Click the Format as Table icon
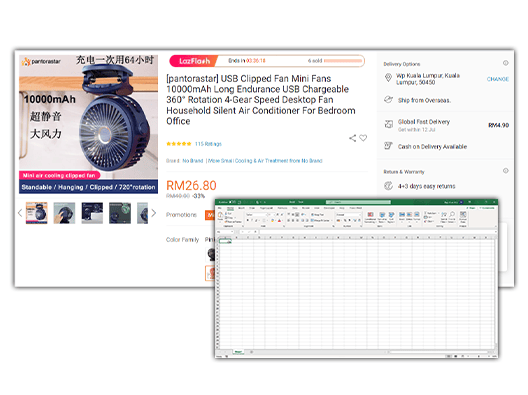The image size is (528, 395). point(382,217)
